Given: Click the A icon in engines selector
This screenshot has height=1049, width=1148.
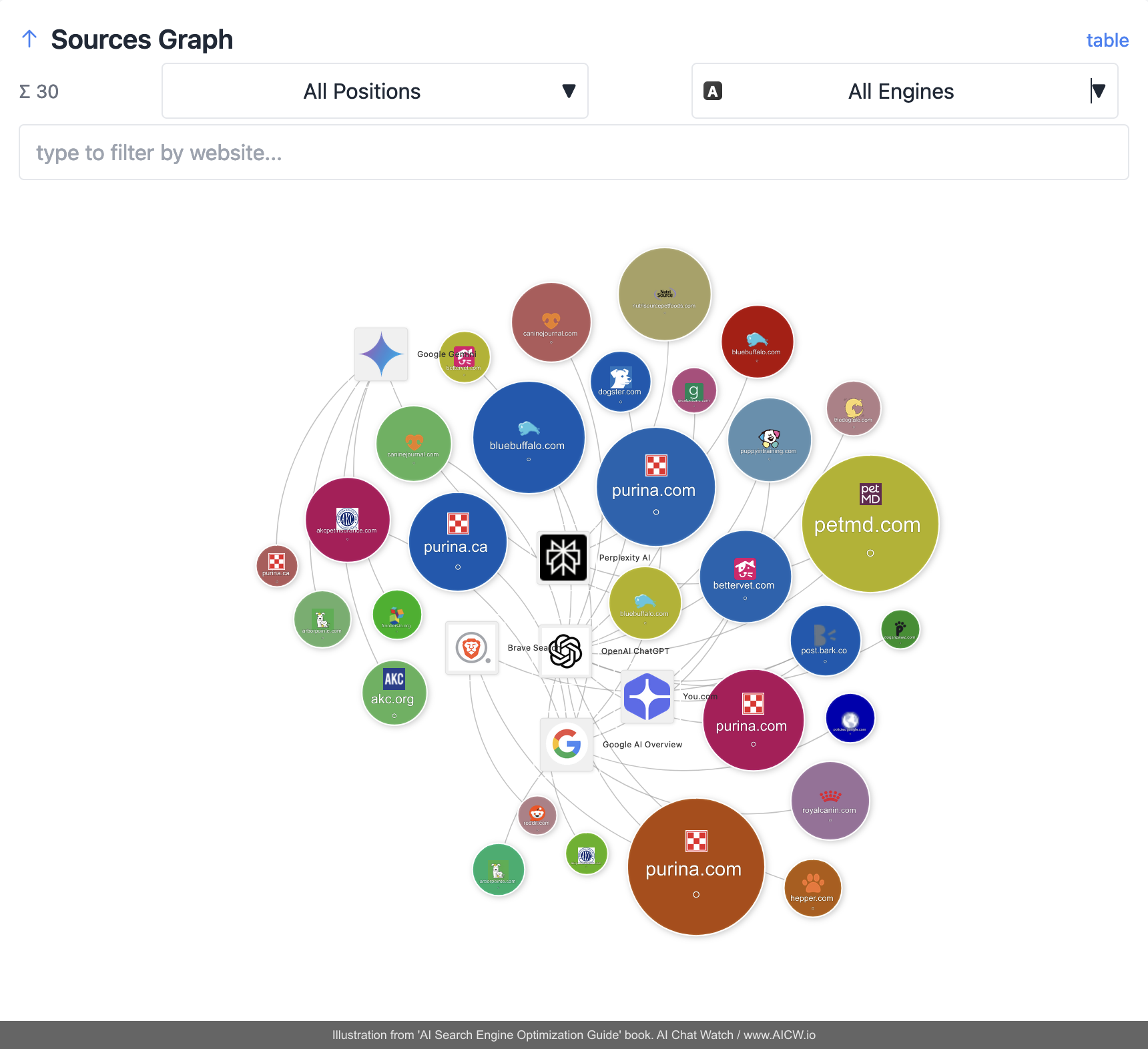Looking at the screenshot, I should [713, 91].
